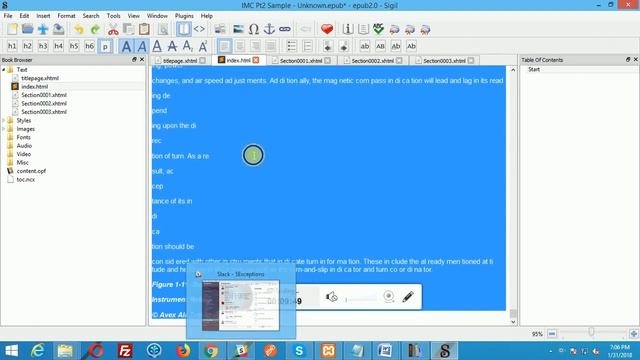Open the Edit menu
Viewport: 640px width, 360px height.
24,16
